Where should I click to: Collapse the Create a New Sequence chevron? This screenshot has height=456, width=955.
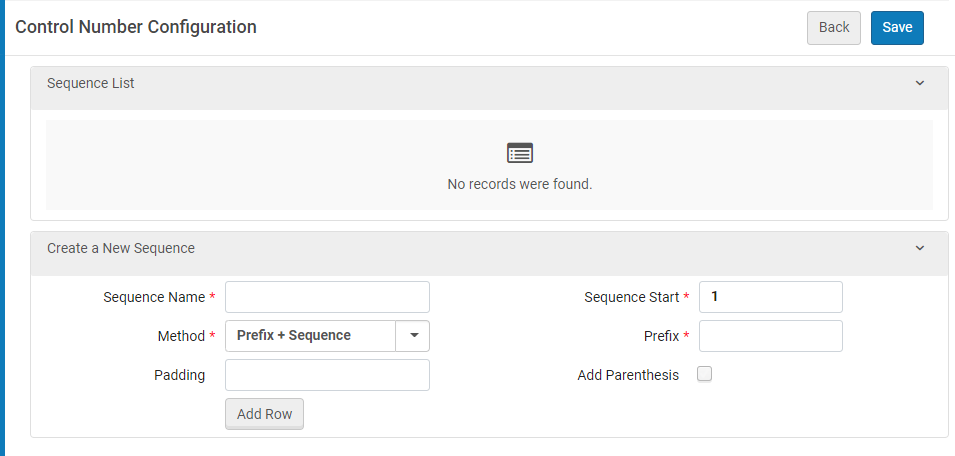[920, 248]
